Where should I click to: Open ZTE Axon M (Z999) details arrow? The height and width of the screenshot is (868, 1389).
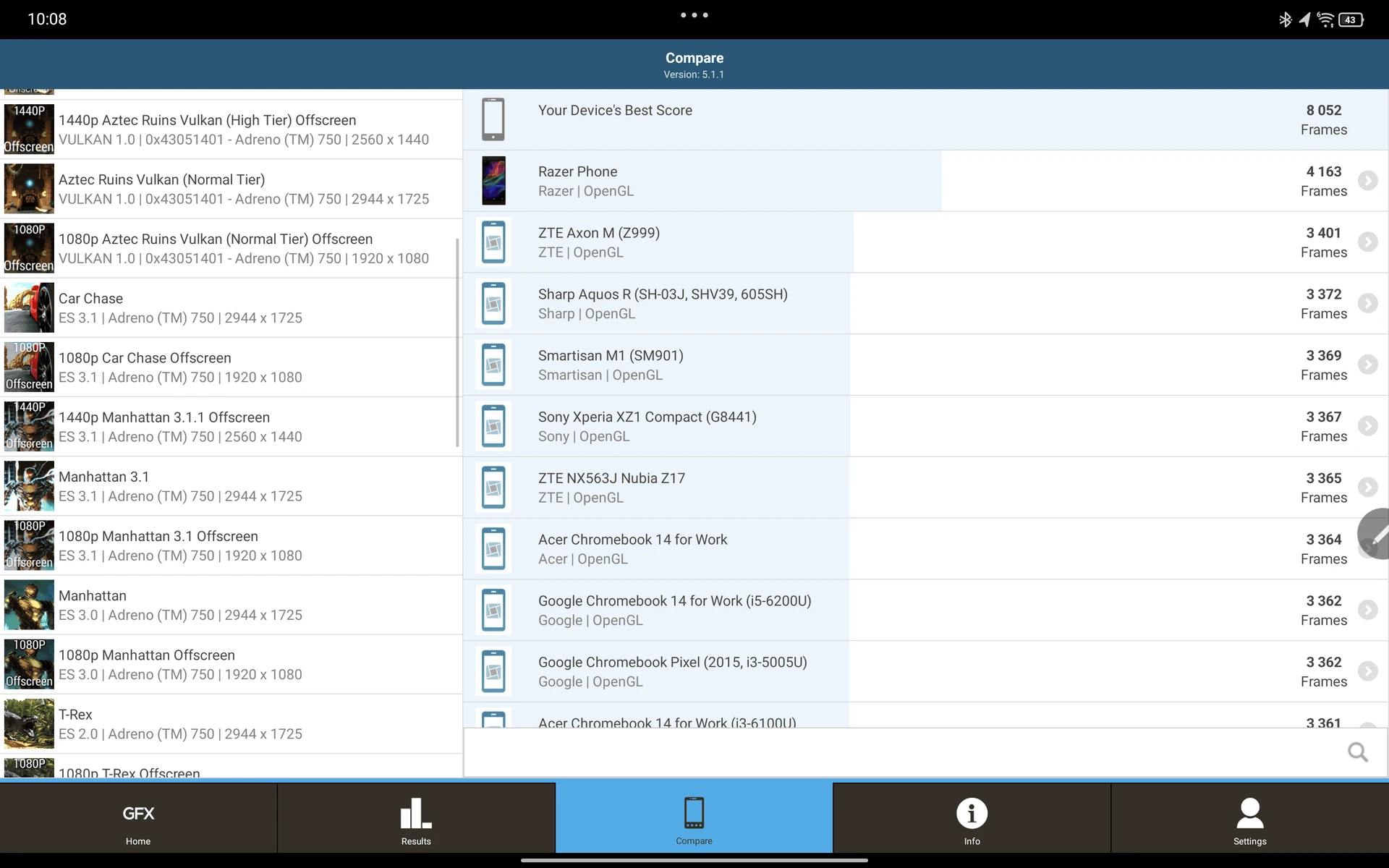pyautogui.click(x=1367, y=242)
